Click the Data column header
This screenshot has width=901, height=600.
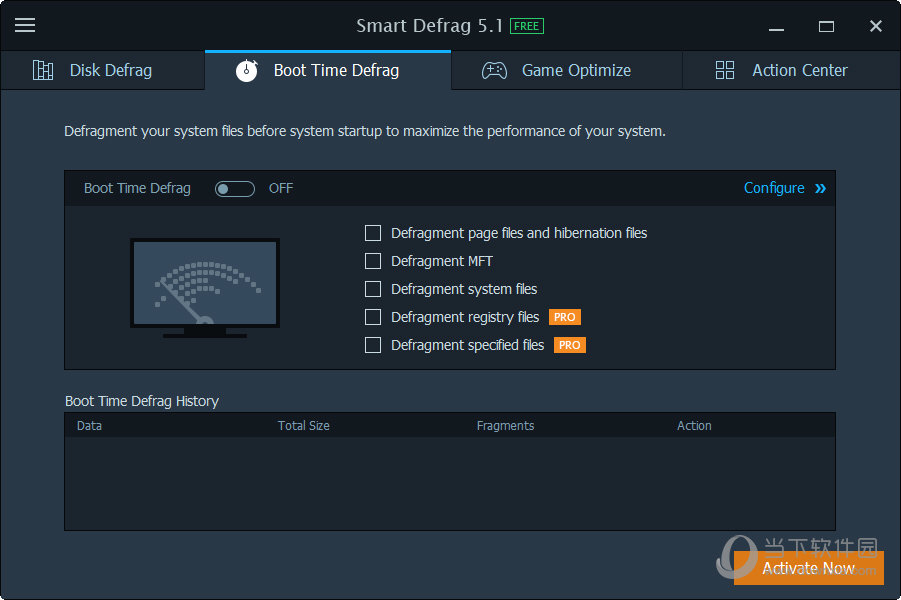89,426
